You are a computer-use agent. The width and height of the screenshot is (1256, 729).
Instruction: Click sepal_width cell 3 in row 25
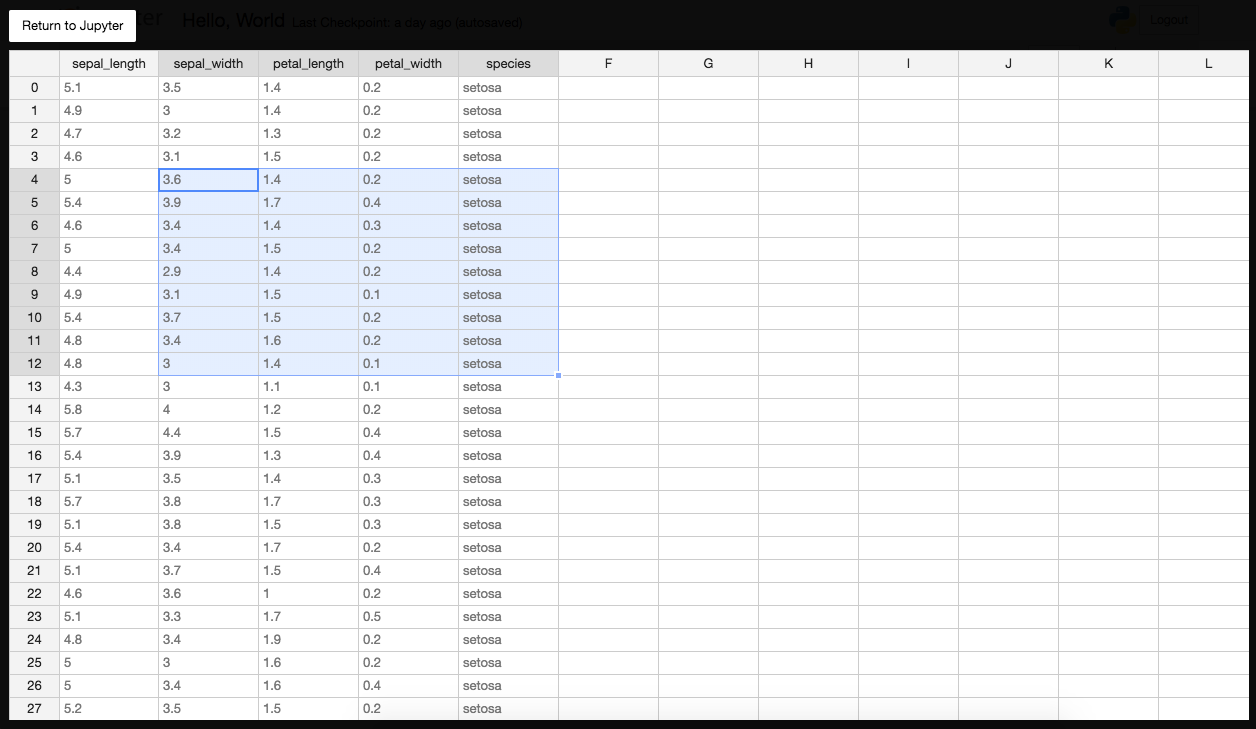click(209, 663)
